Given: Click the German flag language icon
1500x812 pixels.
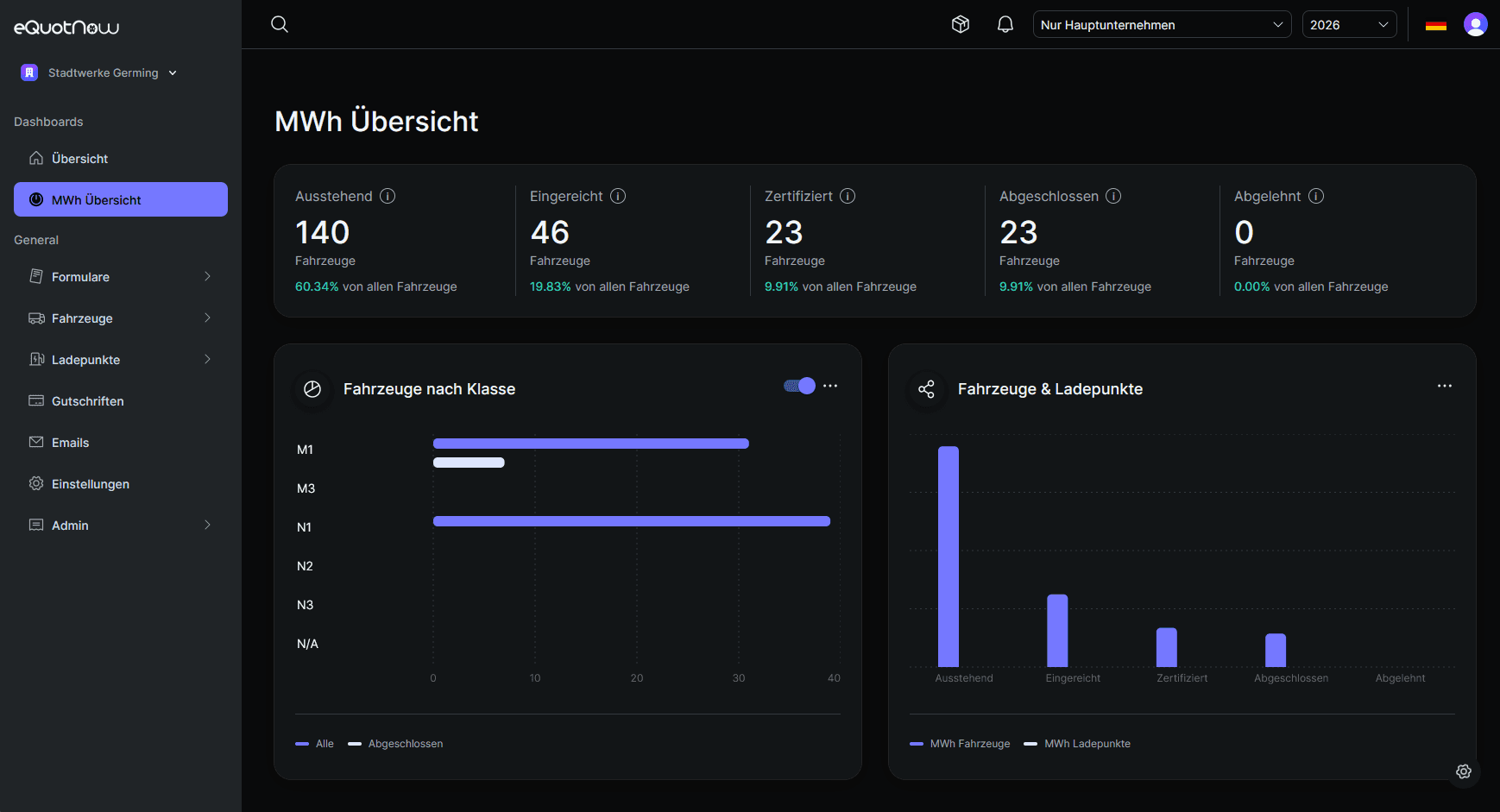Looking at the screenshot, I should pos(1436,25).
